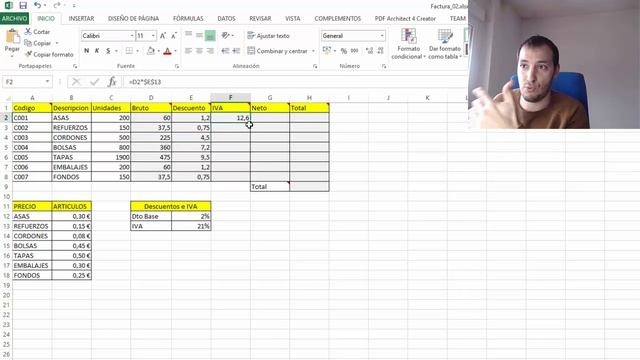Click Combinar y centrar button
The image size is (640, 360).
click(277, 51)
